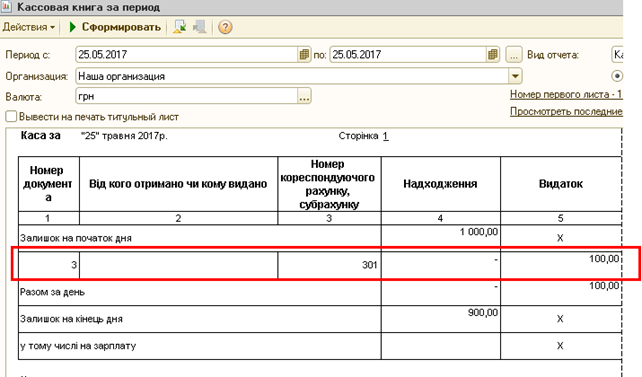Click the greyed-out save settings icon
This screenshot has height=377, width=642.
200,27
